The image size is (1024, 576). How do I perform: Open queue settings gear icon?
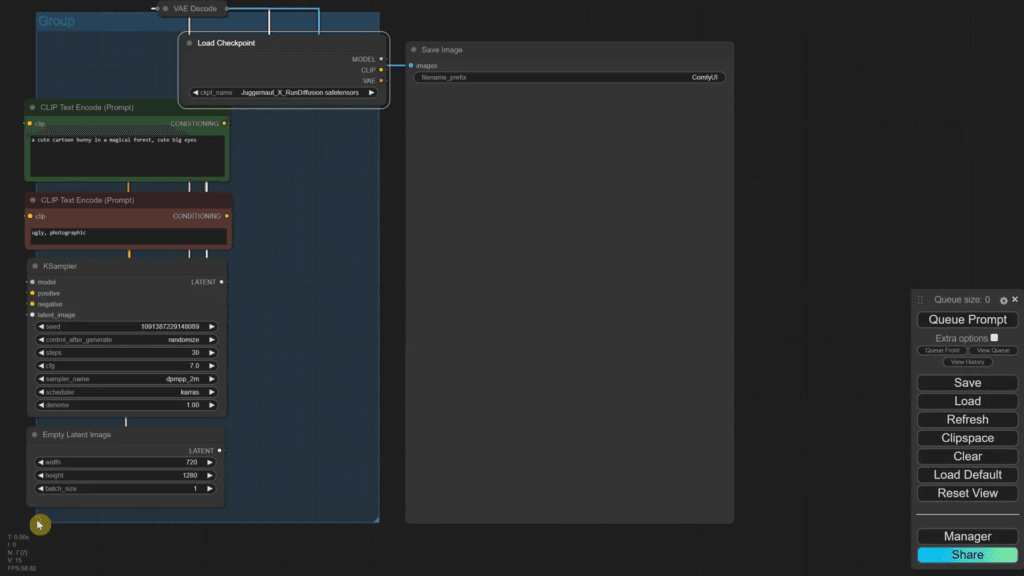[1004, 300]
